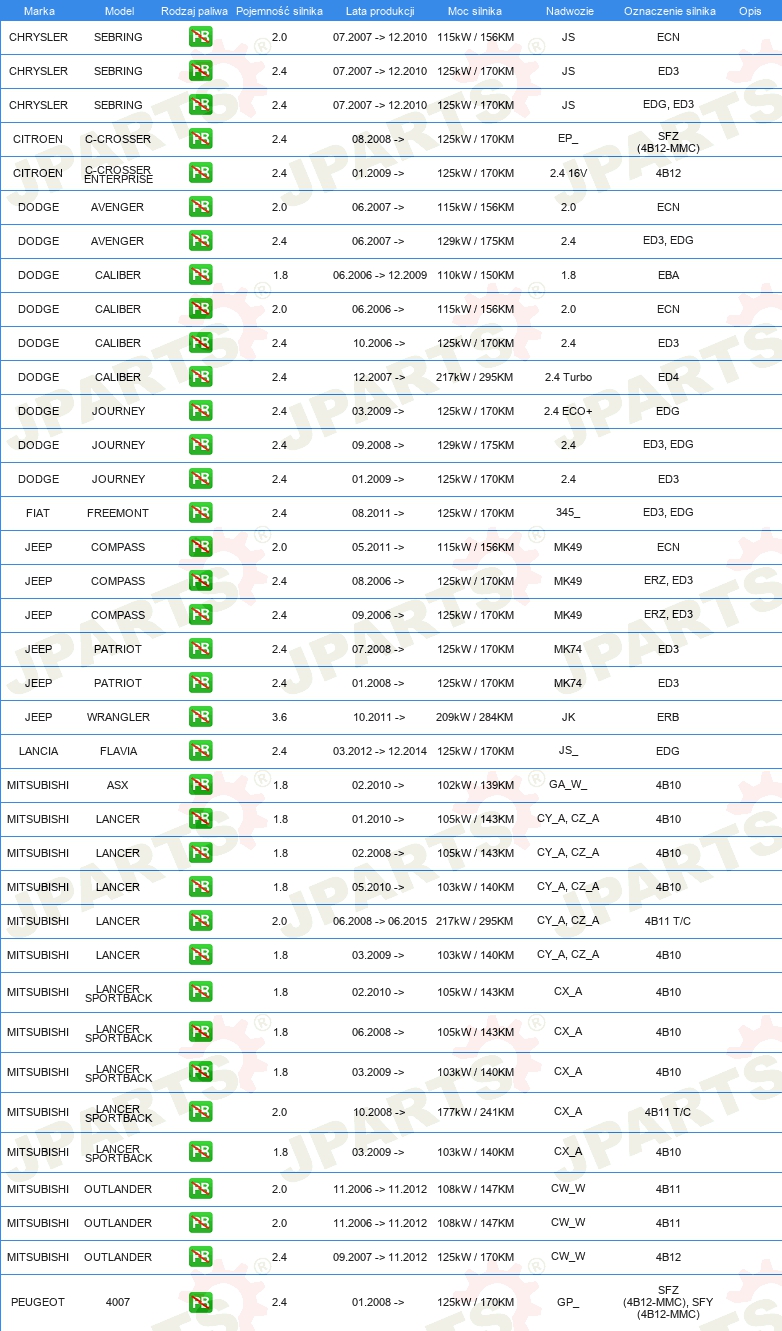Click the production dates 09.2007 -> 11.2012

point(380,1257)
